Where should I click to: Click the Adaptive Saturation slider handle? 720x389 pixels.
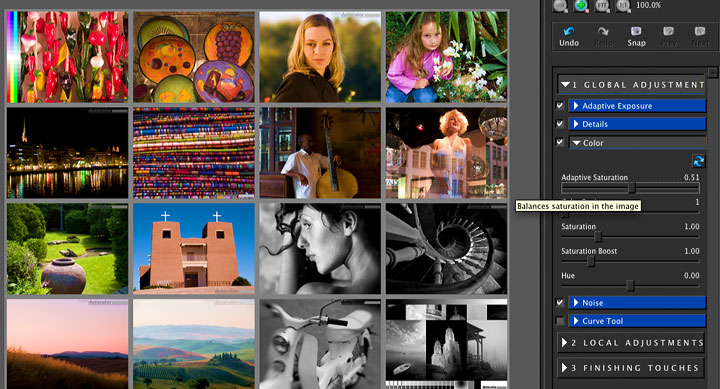pyautogui.click(x=632, y=187)
